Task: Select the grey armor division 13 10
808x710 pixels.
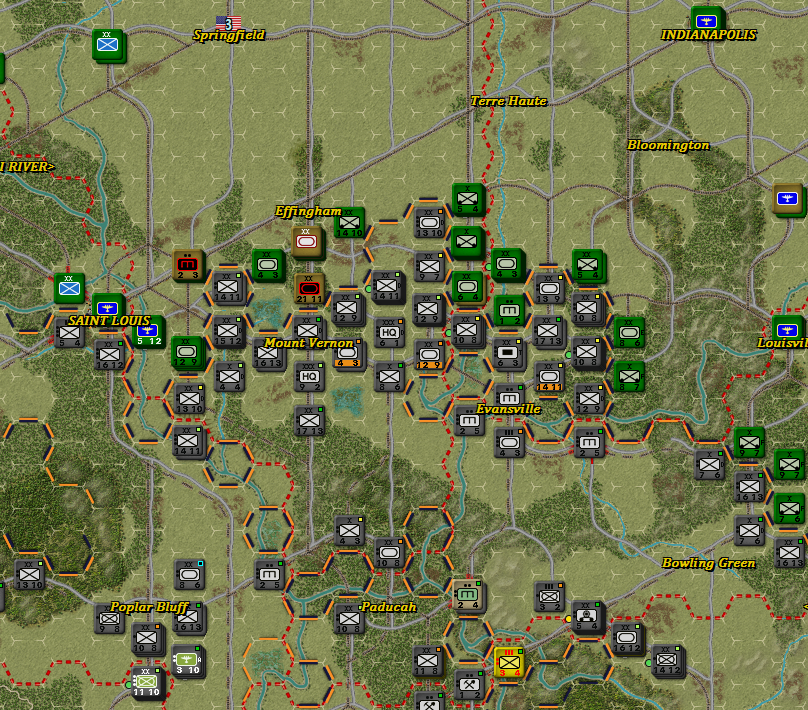Action: click(429, 223)
